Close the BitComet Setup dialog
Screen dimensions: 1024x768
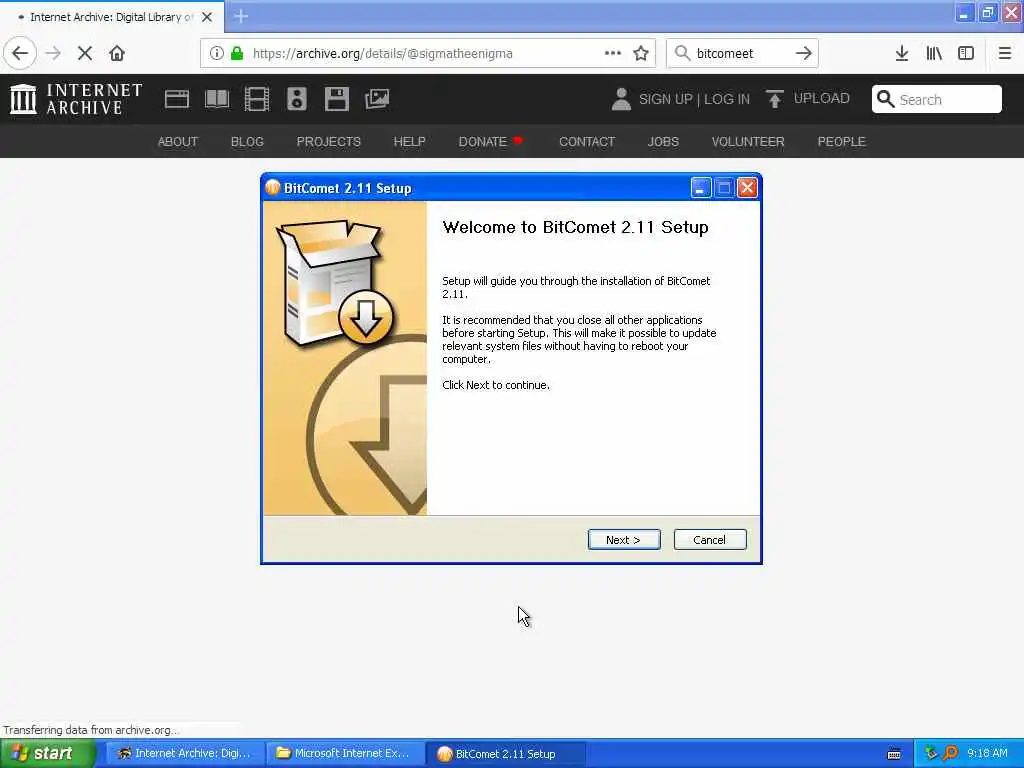tap(747, 188)
